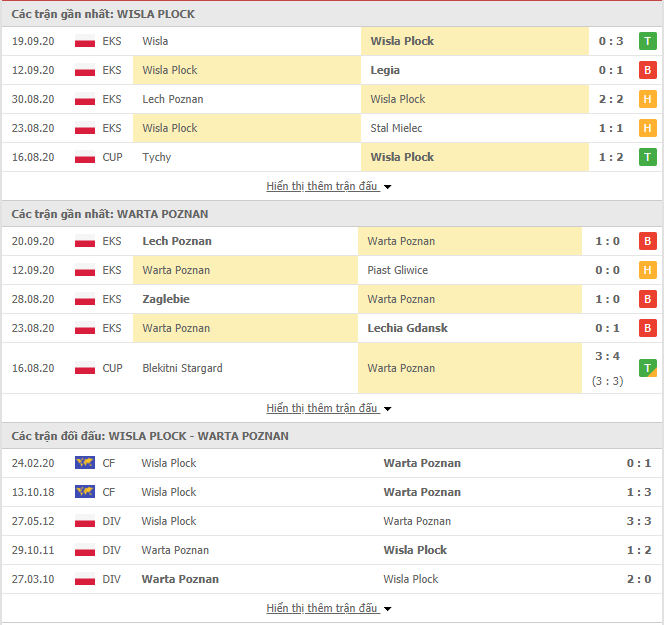Click the CUP label on Tychy row
Image resolution: width=664 pixels, height=625 pixels.
tap(112, 157)
